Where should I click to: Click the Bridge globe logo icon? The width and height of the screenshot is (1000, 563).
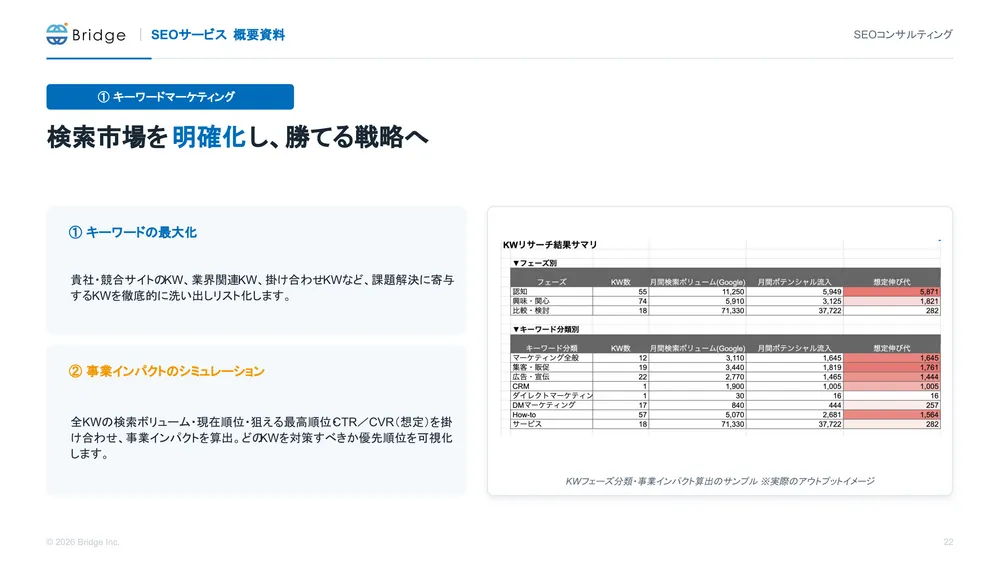point(57,34)
